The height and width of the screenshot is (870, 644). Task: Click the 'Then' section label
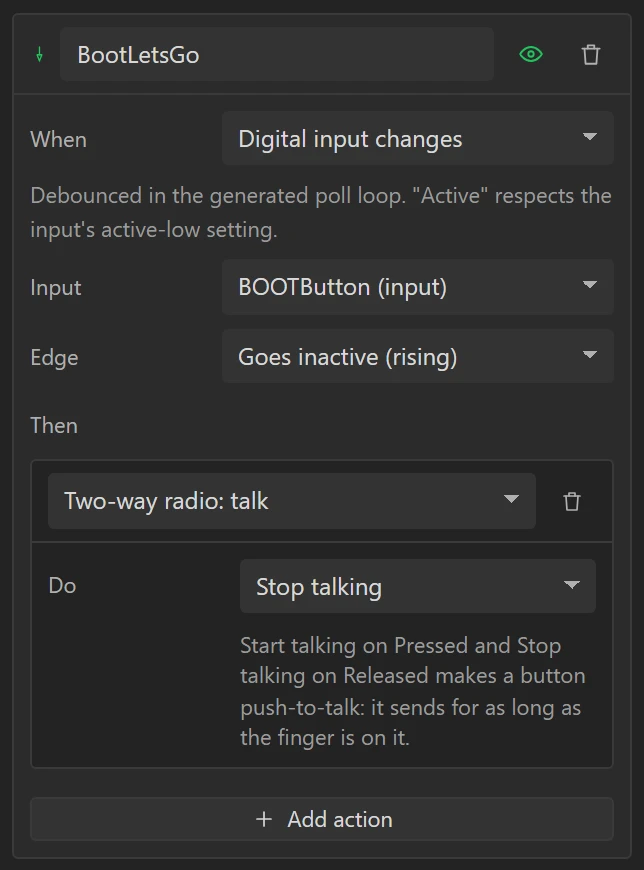tap(54, 426)
